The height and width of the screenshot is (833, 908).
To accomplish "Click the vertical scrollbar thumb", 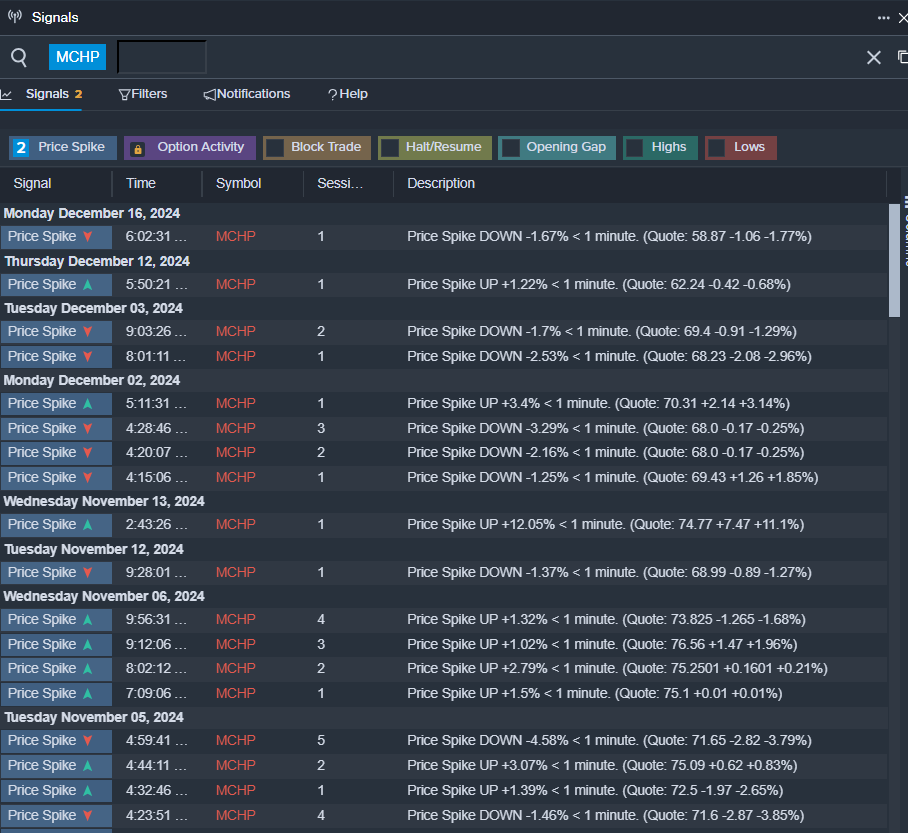I will tap(894, 260).
